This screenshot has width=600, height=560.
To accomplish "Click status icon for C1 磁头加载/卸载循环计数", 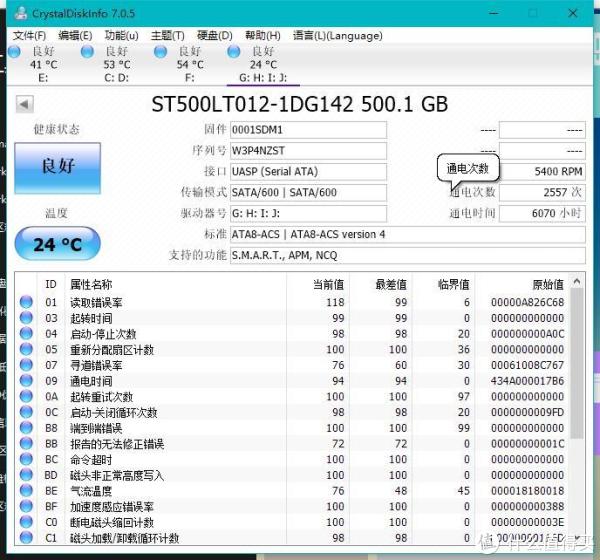I will 26,537.
